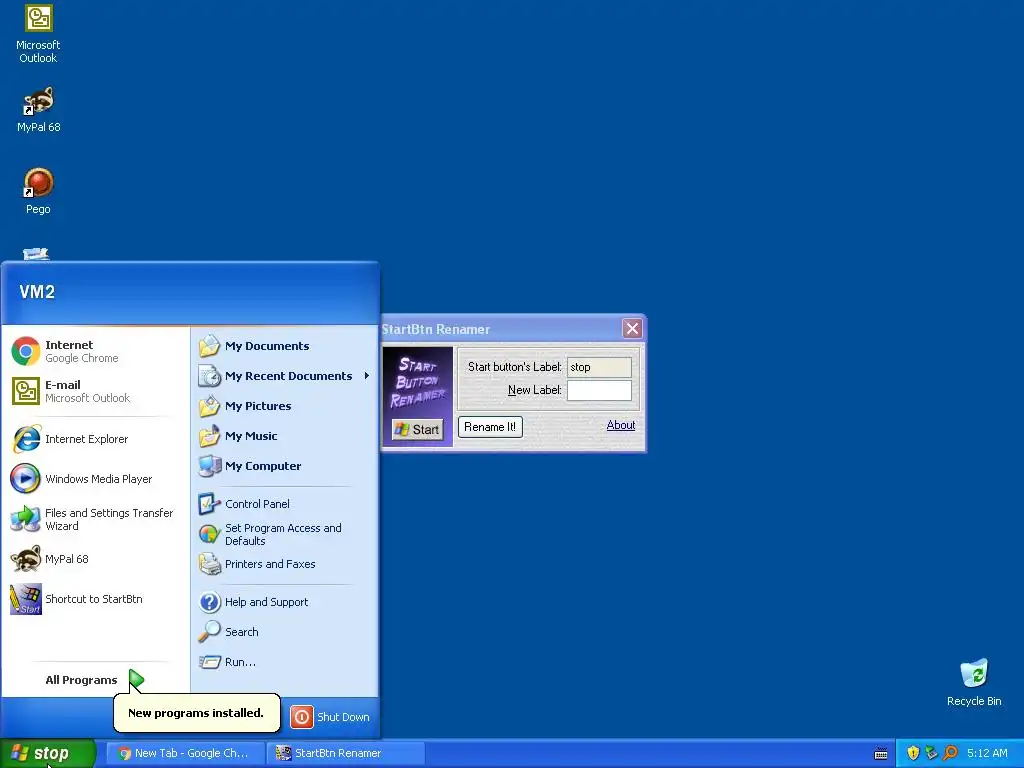This screenshot has height=768, width=1024.
Task: Click the magnifier tray icon
Action: pyautogui.click(x=950, y=753)
